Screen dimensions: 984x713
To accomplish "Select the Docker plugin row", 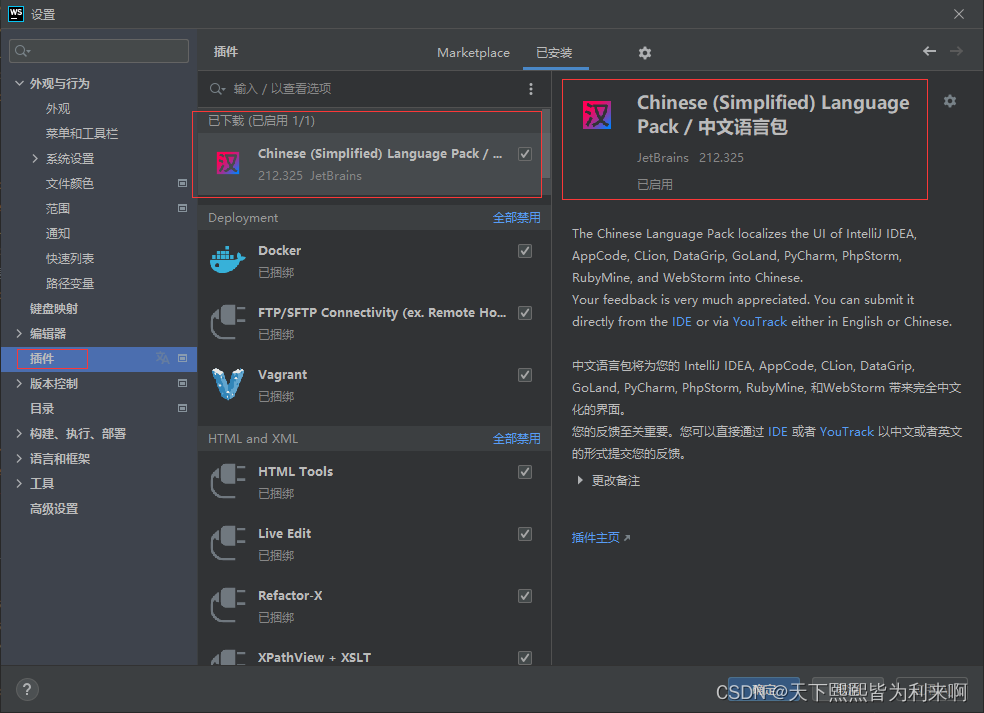I will [374, 260].
